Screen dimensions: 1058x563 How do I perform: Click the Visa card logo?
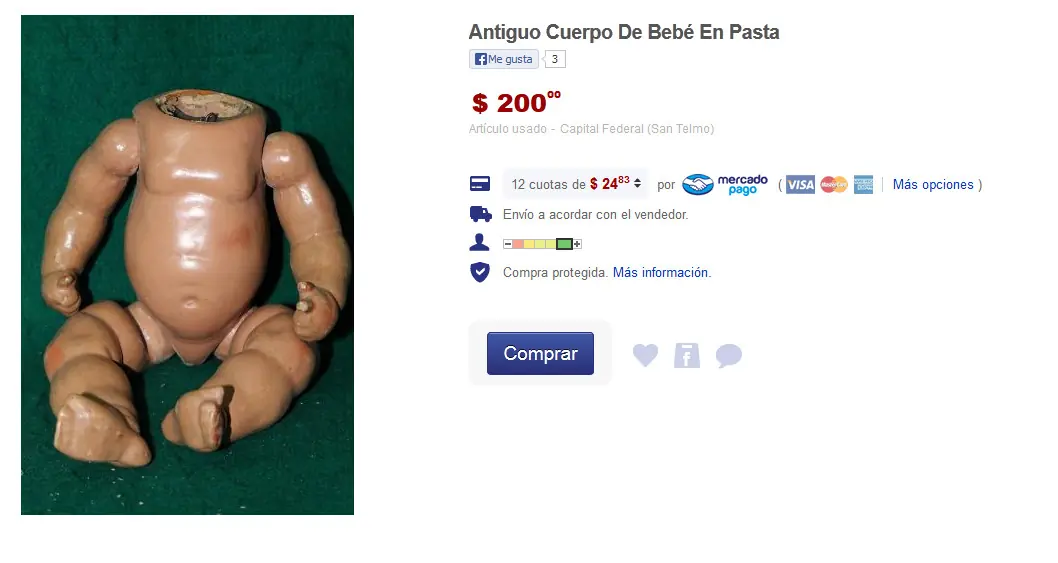[x=800, y=184]
